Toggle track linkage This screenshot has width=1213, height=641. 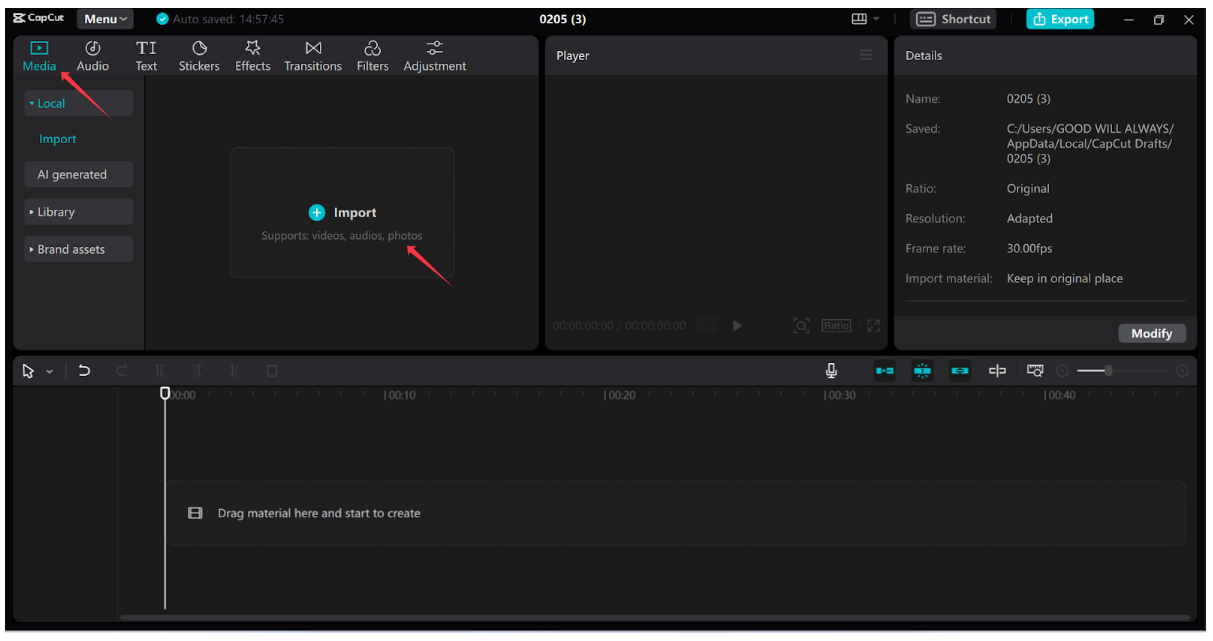[960, 371]
